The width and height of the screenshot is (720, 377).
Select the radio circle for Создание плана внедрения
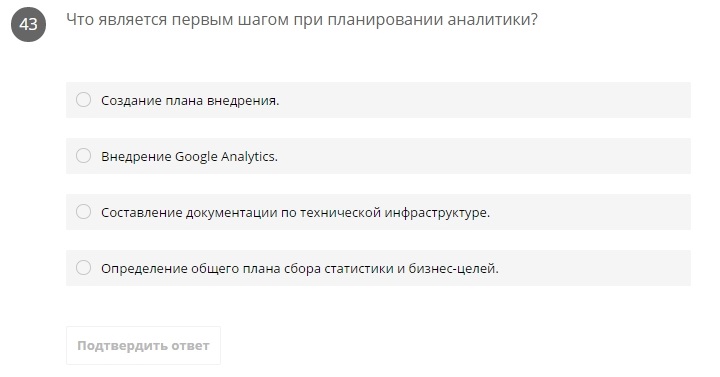tap(84, 100)
